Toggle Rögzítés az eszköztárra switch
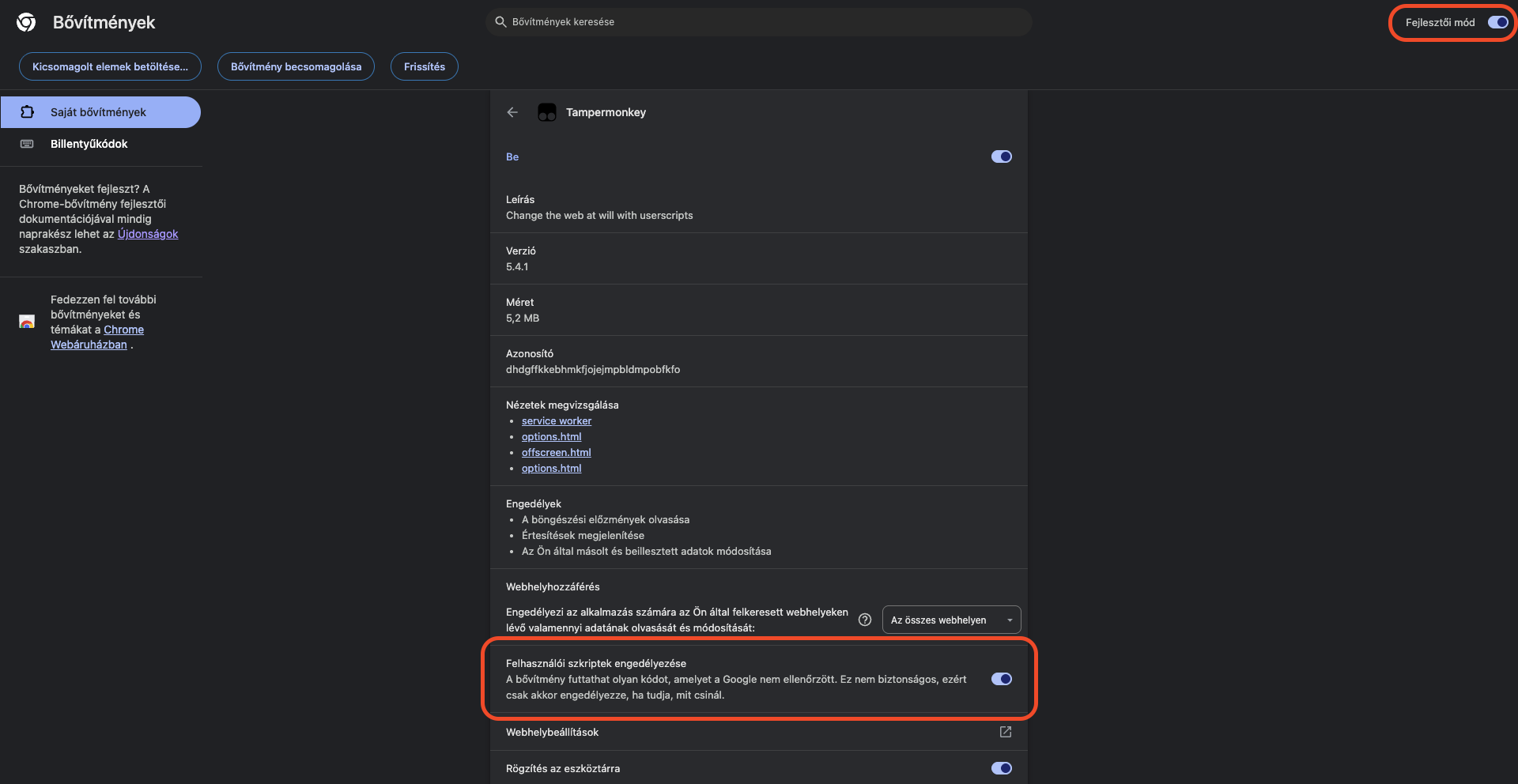The image size is (1518, 784). [1001, 768]
